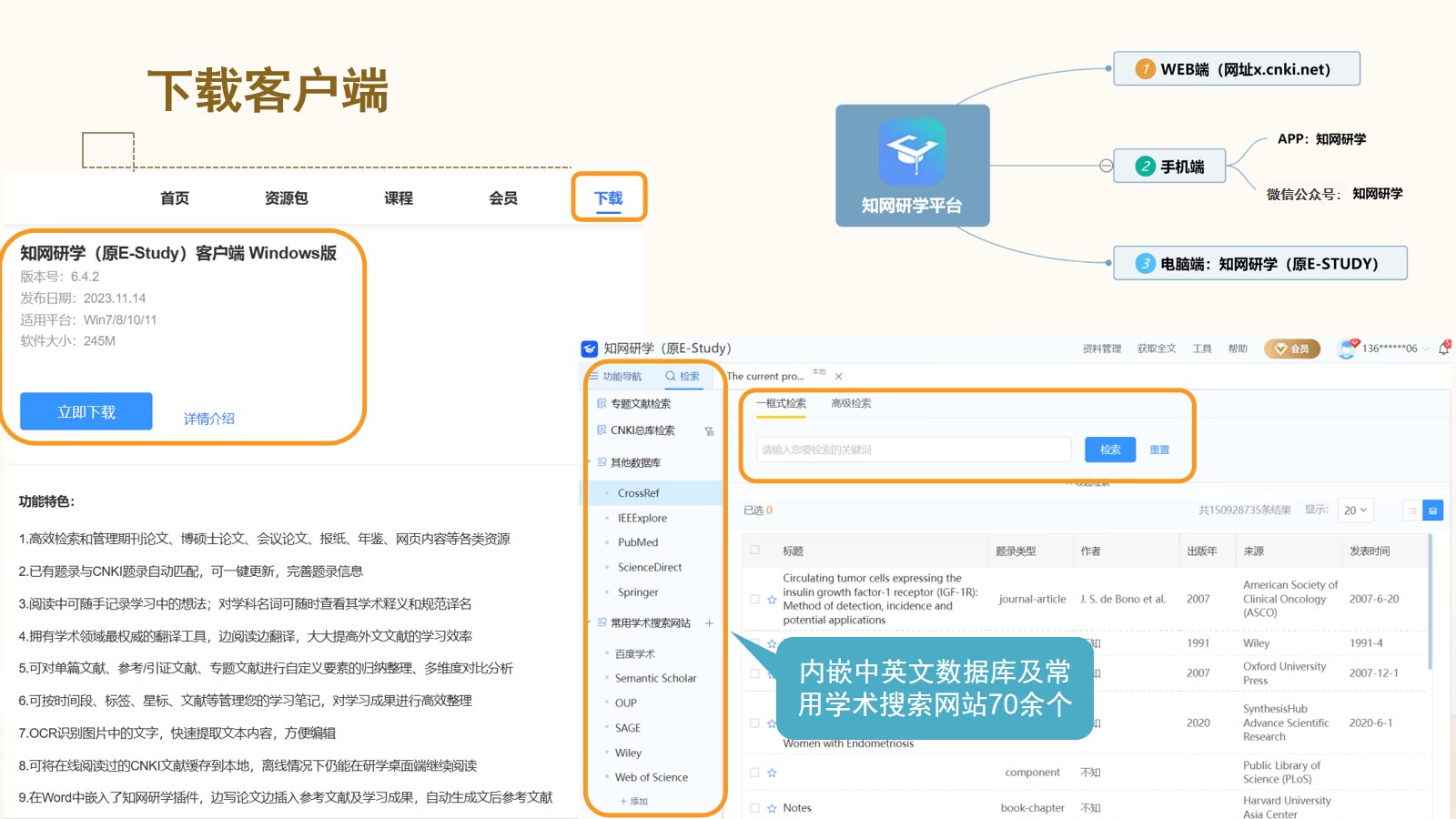The height and width of the screenshot is (819, 1456).
Task: Click the star icon beside Notes
Action: tap(772, 808)
